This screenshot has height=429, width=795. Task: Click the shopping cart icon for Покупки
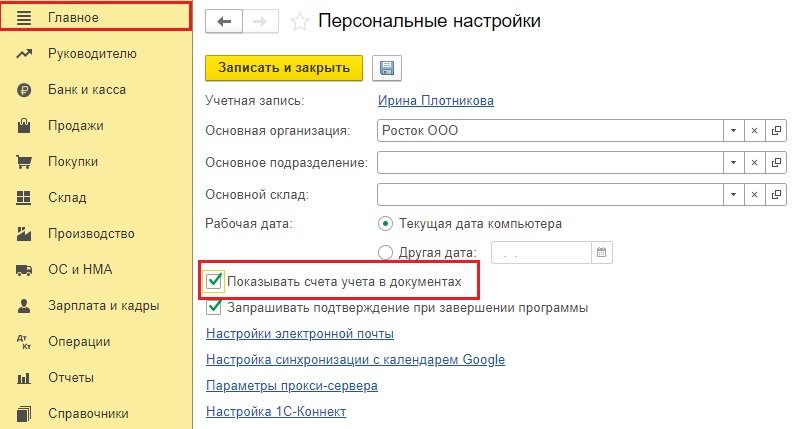click(24, 162)
